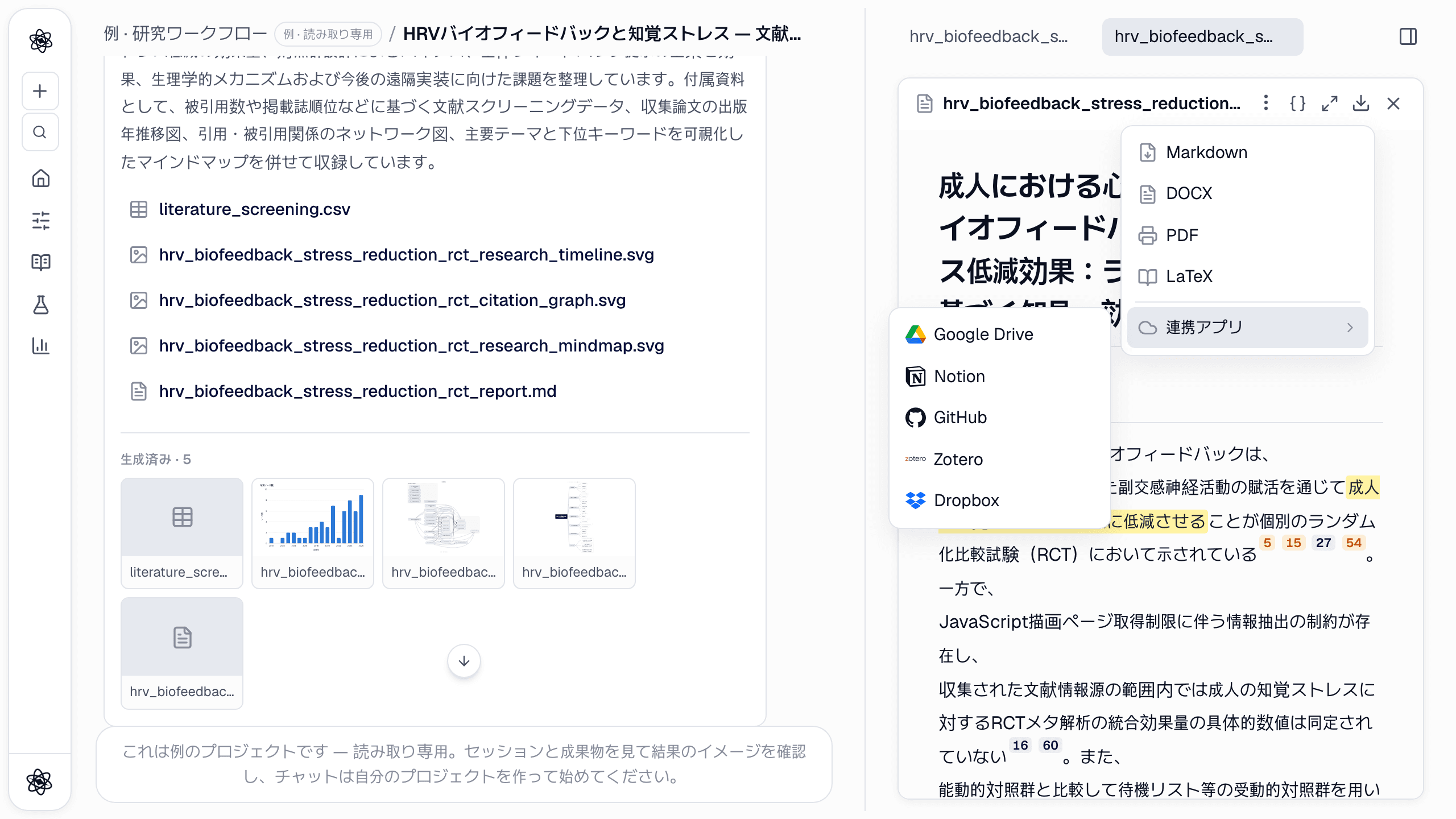Click citation badge 54
Image resolution: width=1456 pixels, height=819 pixels.
coord(1354,543)
